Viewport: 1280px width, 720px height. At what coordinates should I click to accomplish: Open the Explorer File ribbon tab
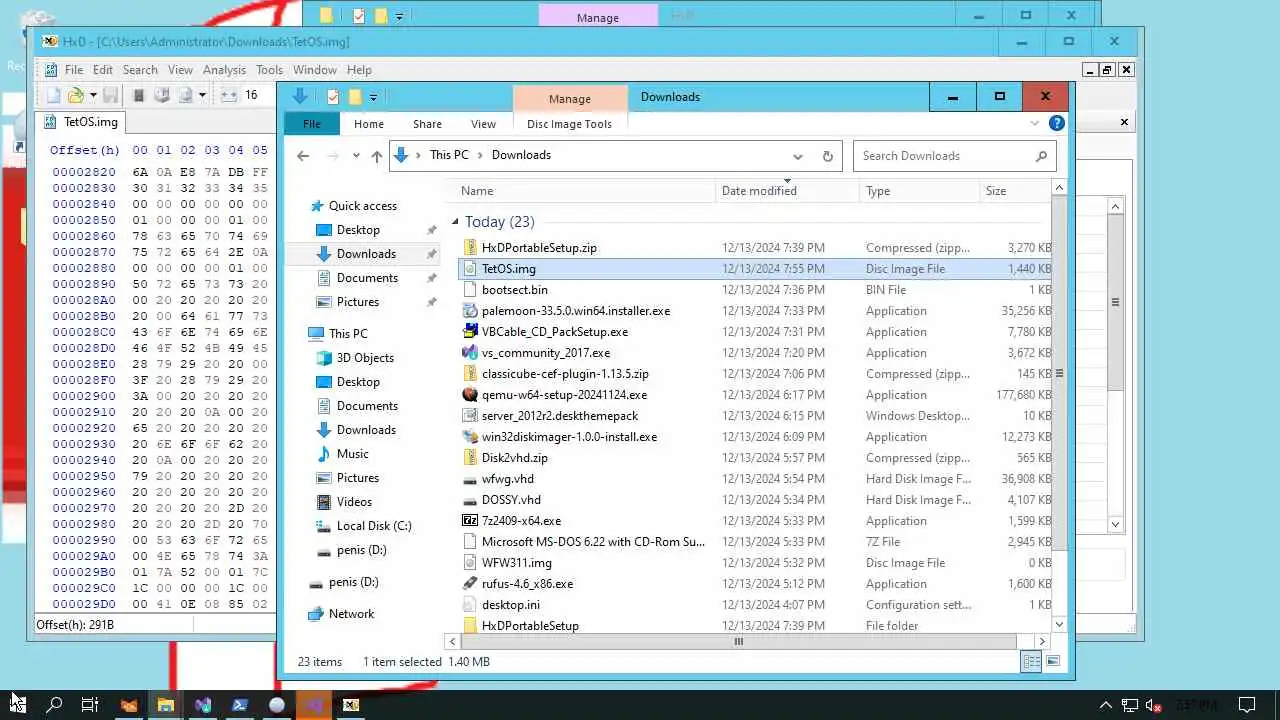tap(312, 124)
